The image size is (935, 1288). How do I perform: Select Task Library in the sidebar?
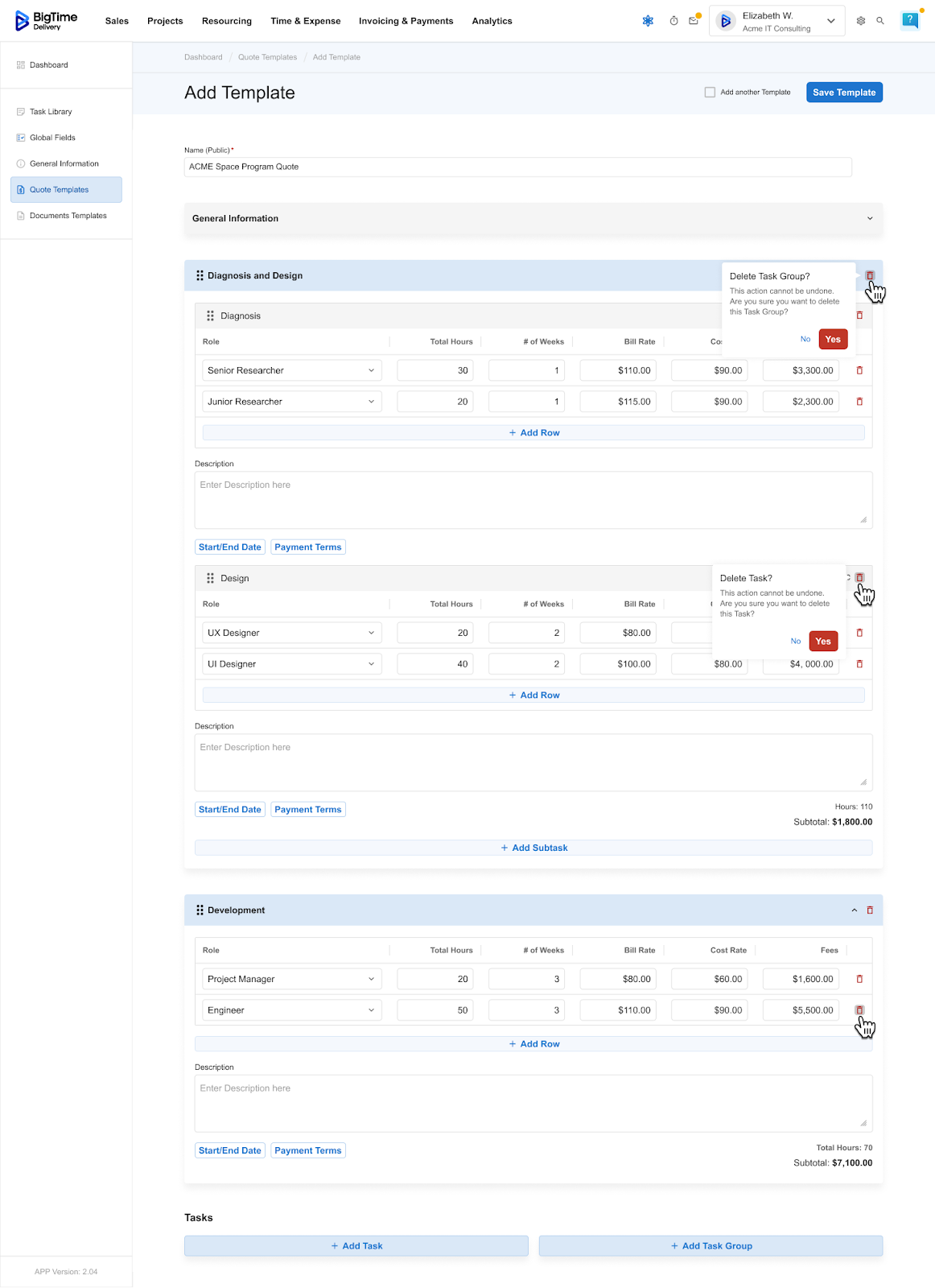(51, 112)
